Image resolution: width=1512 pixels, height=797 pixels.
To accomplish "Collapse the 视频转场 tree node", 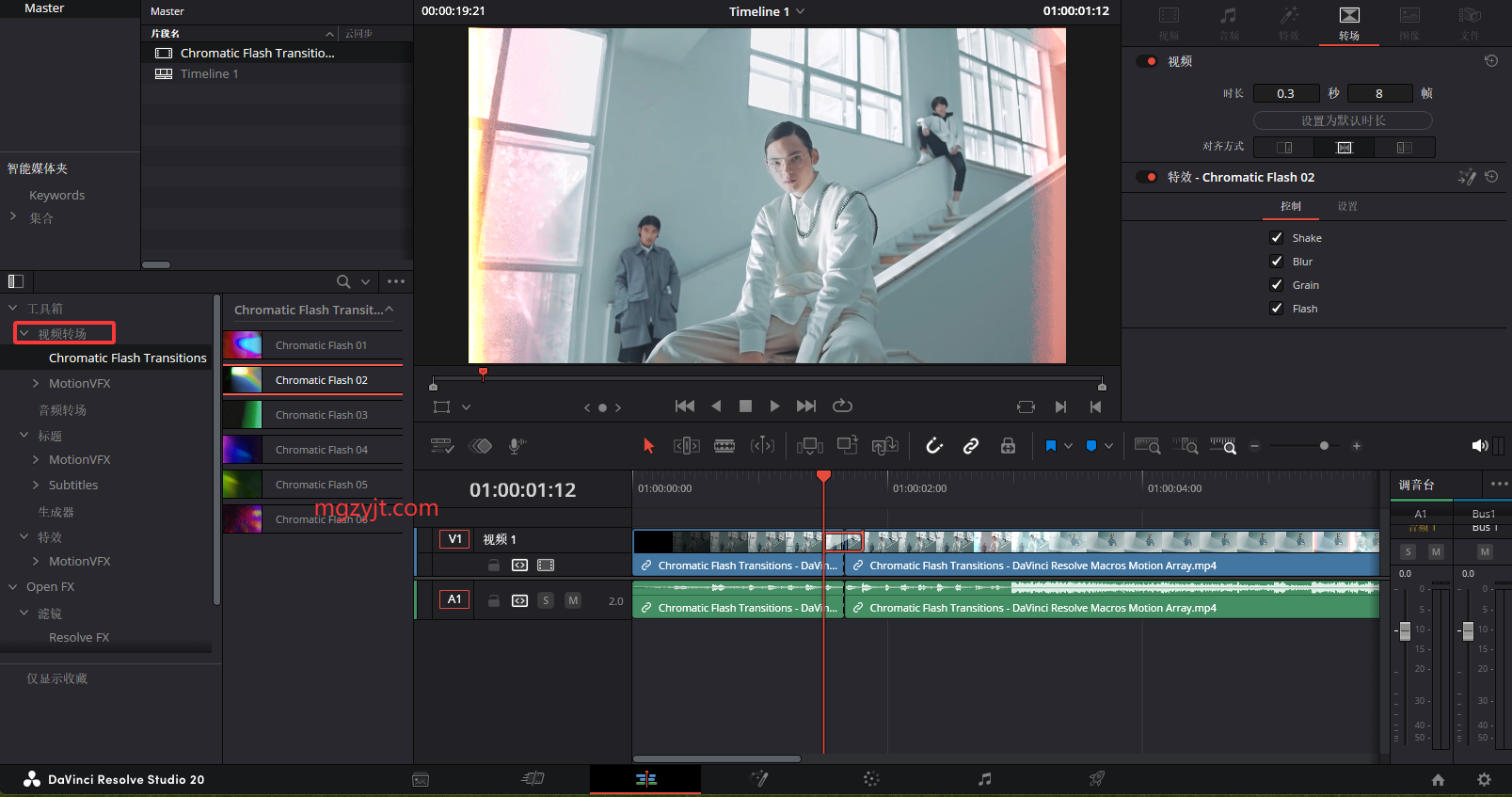I will point(24,333).
